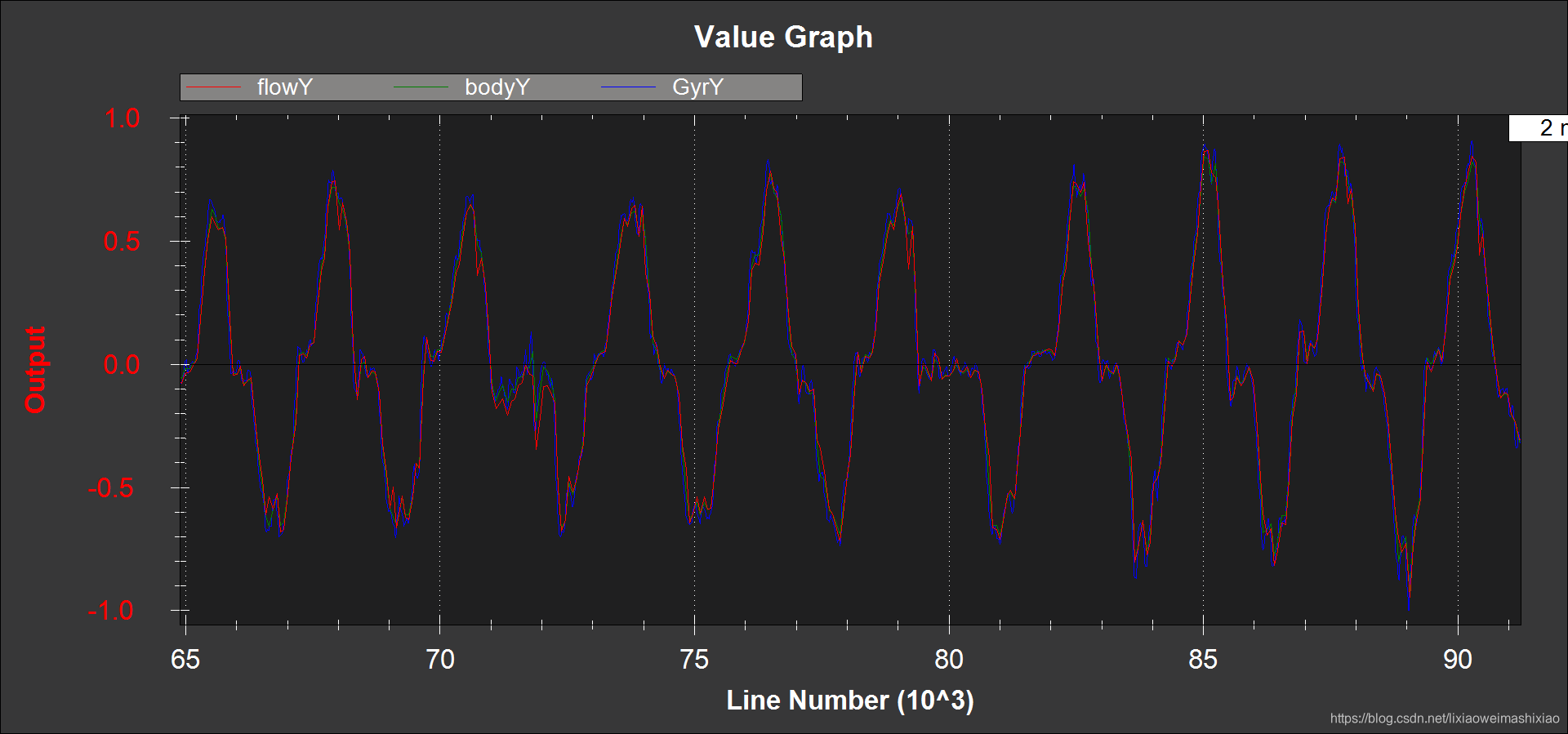Click the GyrY legend entry
The width and height of the screenshot is (1568, 734).
pyautogui.click(x=662, y=87)
